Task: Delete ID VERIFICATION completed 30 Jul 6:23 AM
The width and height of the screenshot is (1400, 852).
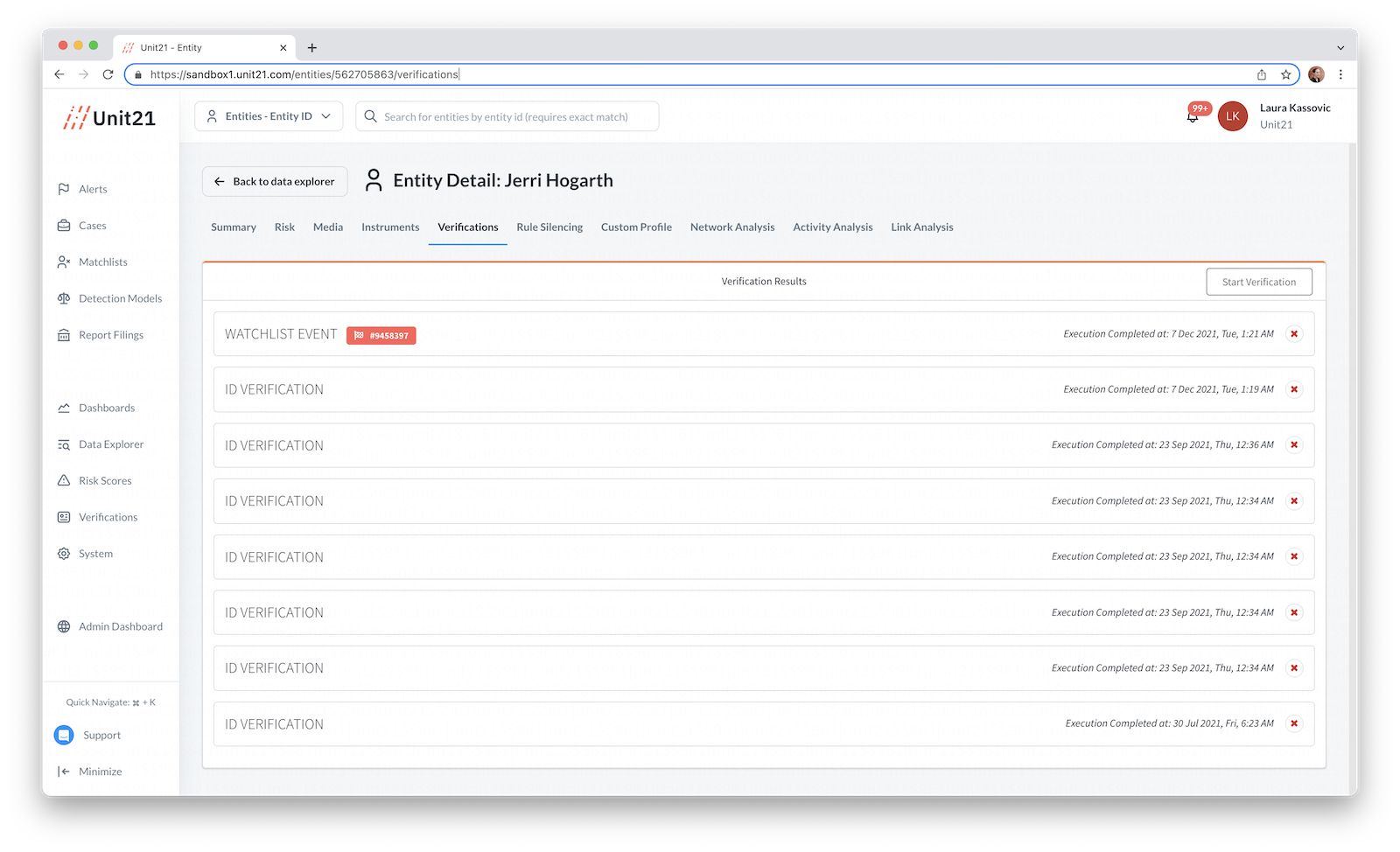Action: (1294, 723)
